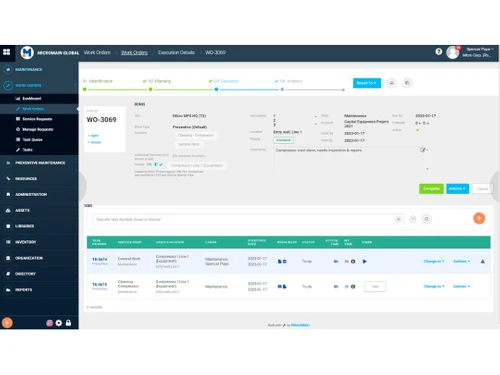Click the print icon beside Revert To
The height and width of the screenshot is (375, 500).
[x=392, y=83]
